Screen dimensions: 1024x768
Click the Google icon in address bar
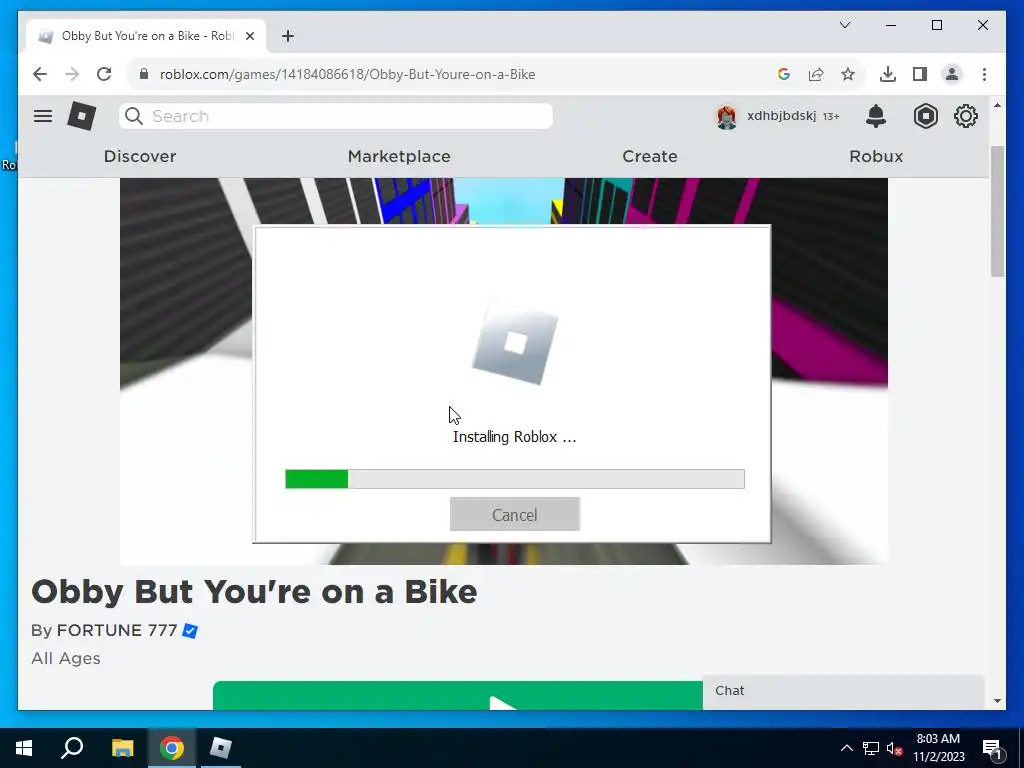(x=784, y=74)
